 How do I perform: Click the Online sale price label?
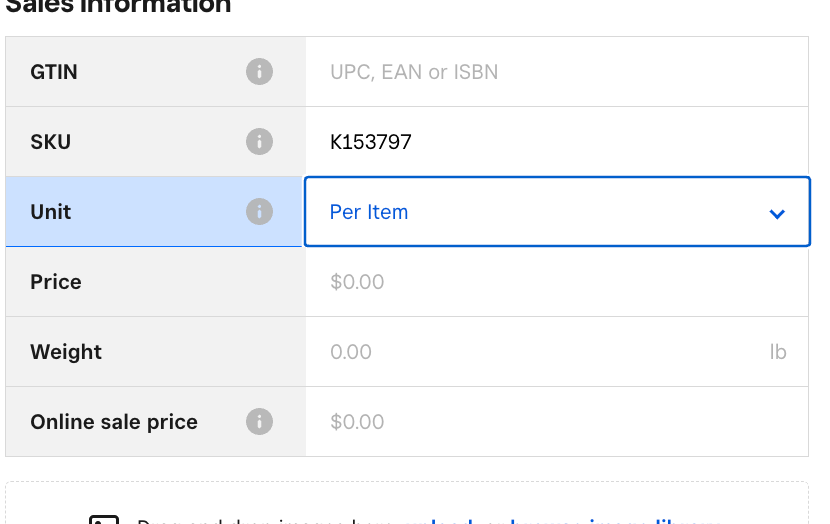[114, 422]
